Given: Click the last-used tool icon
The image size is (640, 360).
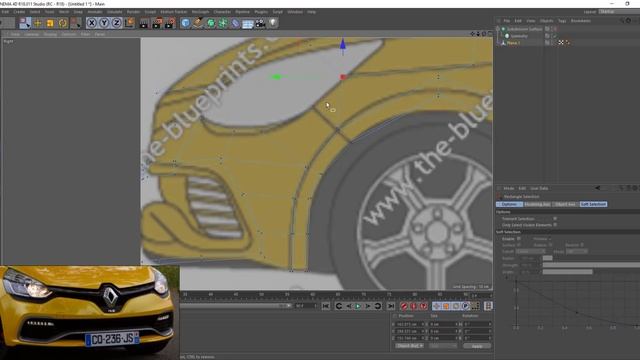Looking at the screenshot, I should (75, 23).
